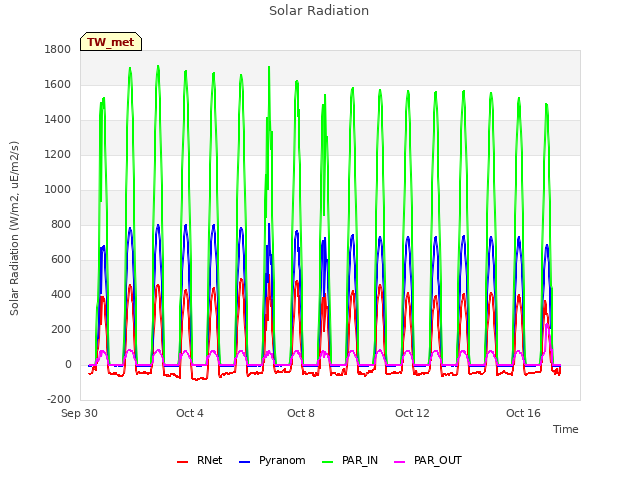
Task: Click the TW_met annotation label
Action: pyautogui.click(x=111, y=42)
